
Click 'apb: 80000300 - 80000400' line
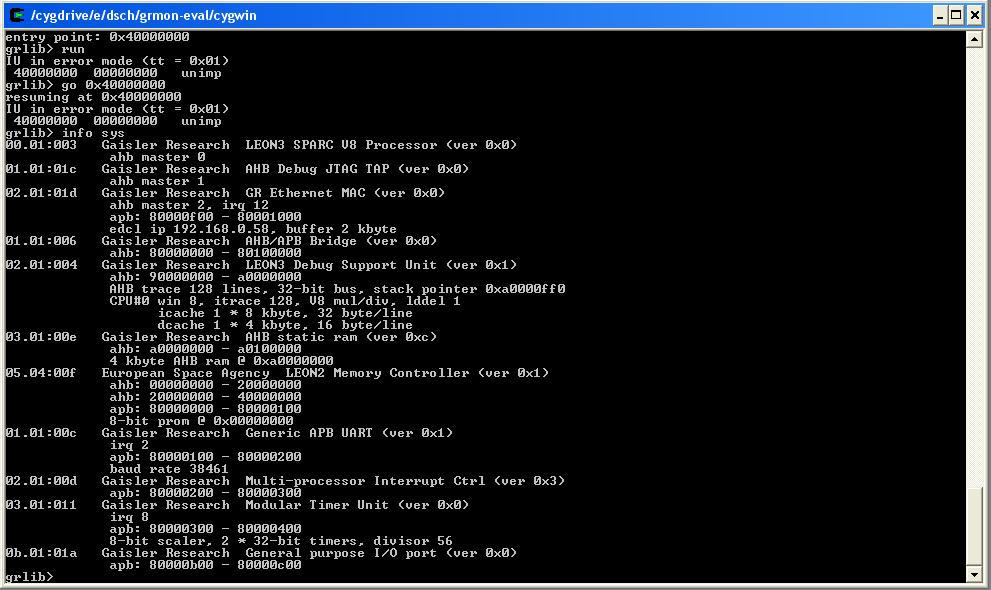pyautogui.click(x=205, y=529)
